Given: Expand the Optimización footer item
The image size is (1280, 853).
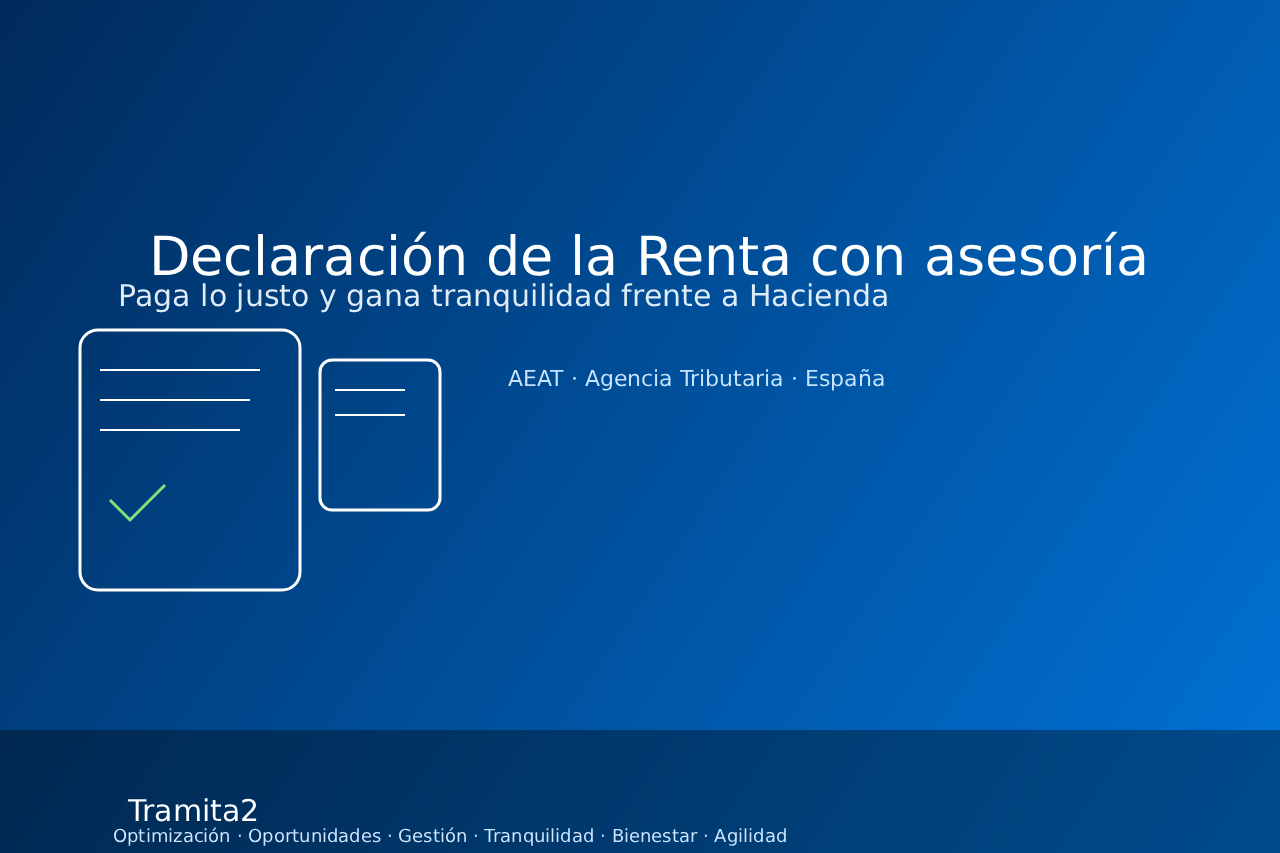Looking at the screenshot, I should [171, 835].
